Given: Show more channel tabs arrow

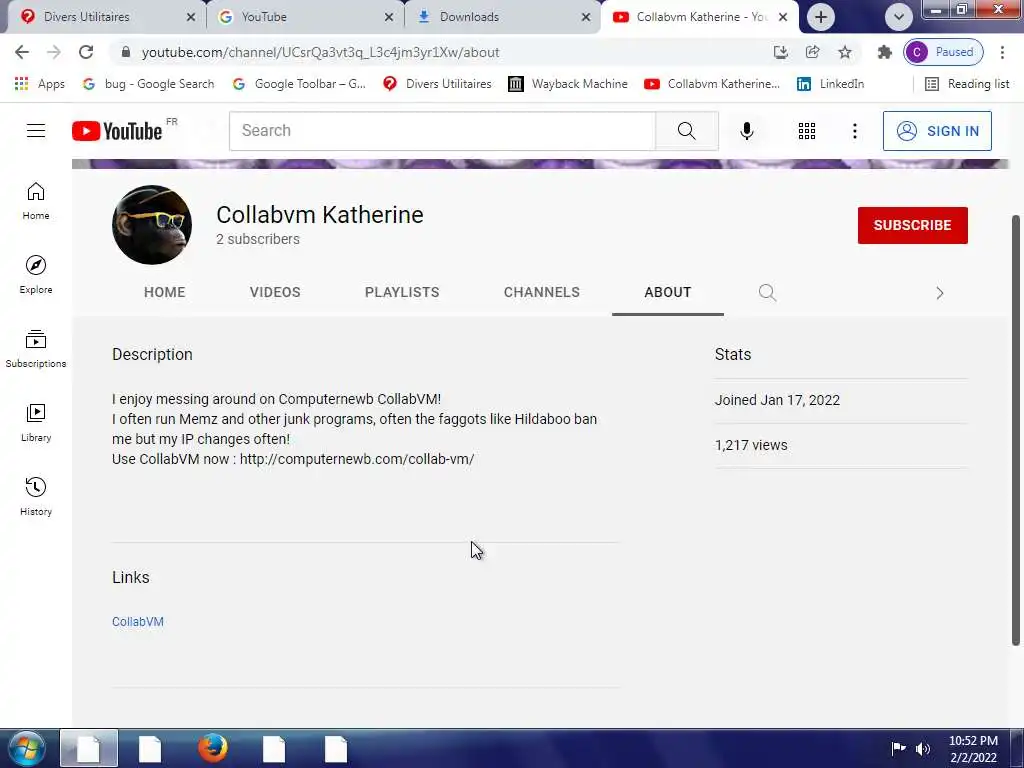Looking at the screenshot, I should [940, 293].
